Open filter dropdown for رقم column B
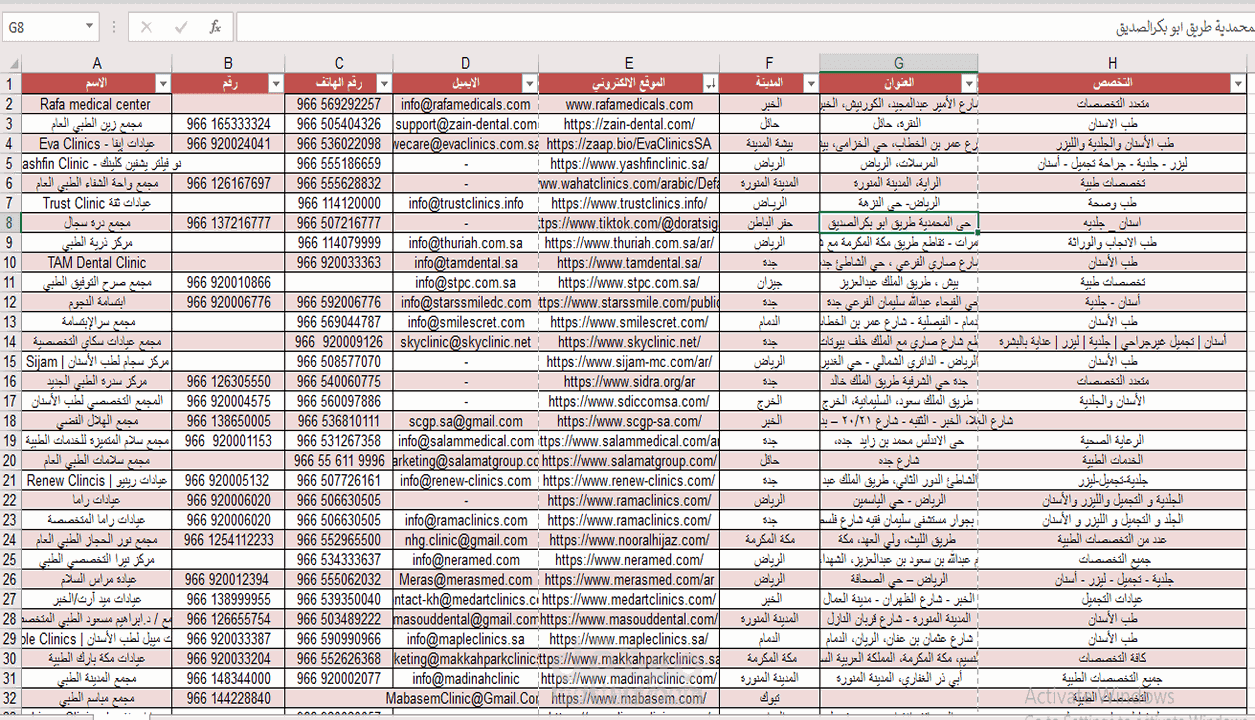Image resolution: width=1255 pixels, height=720 pixels. tap(275, 83)
